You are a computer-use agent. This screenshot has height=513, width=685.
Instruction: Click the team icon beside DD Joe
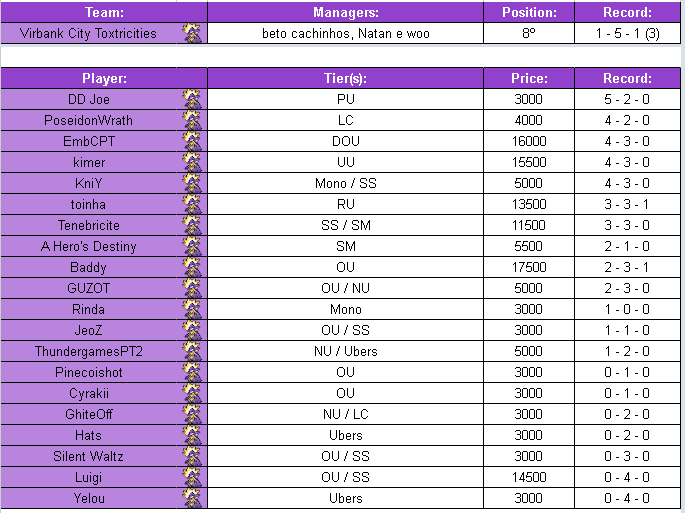click(192, 99)
